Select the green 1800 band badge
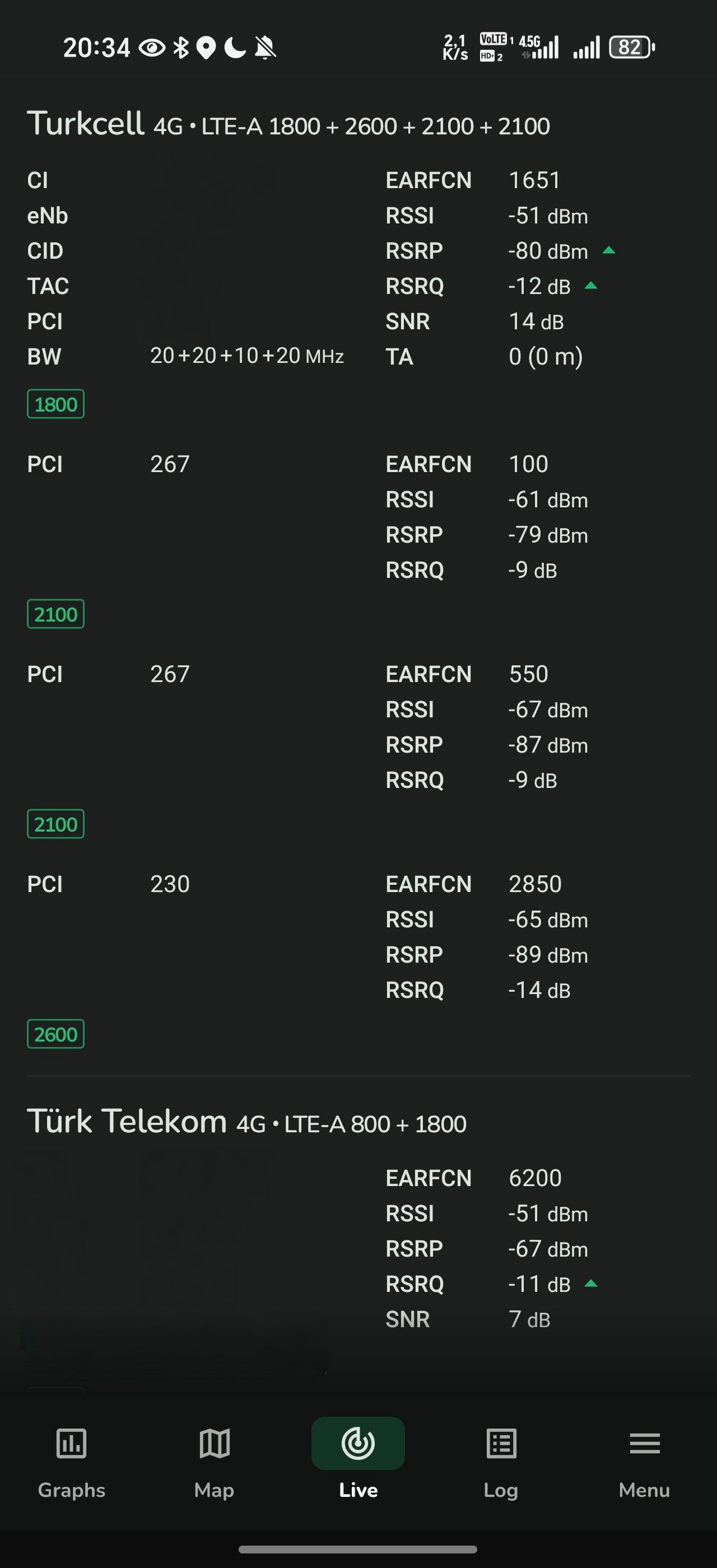The height and width of the screenshot is (1568, 717). tap(55, 404)
